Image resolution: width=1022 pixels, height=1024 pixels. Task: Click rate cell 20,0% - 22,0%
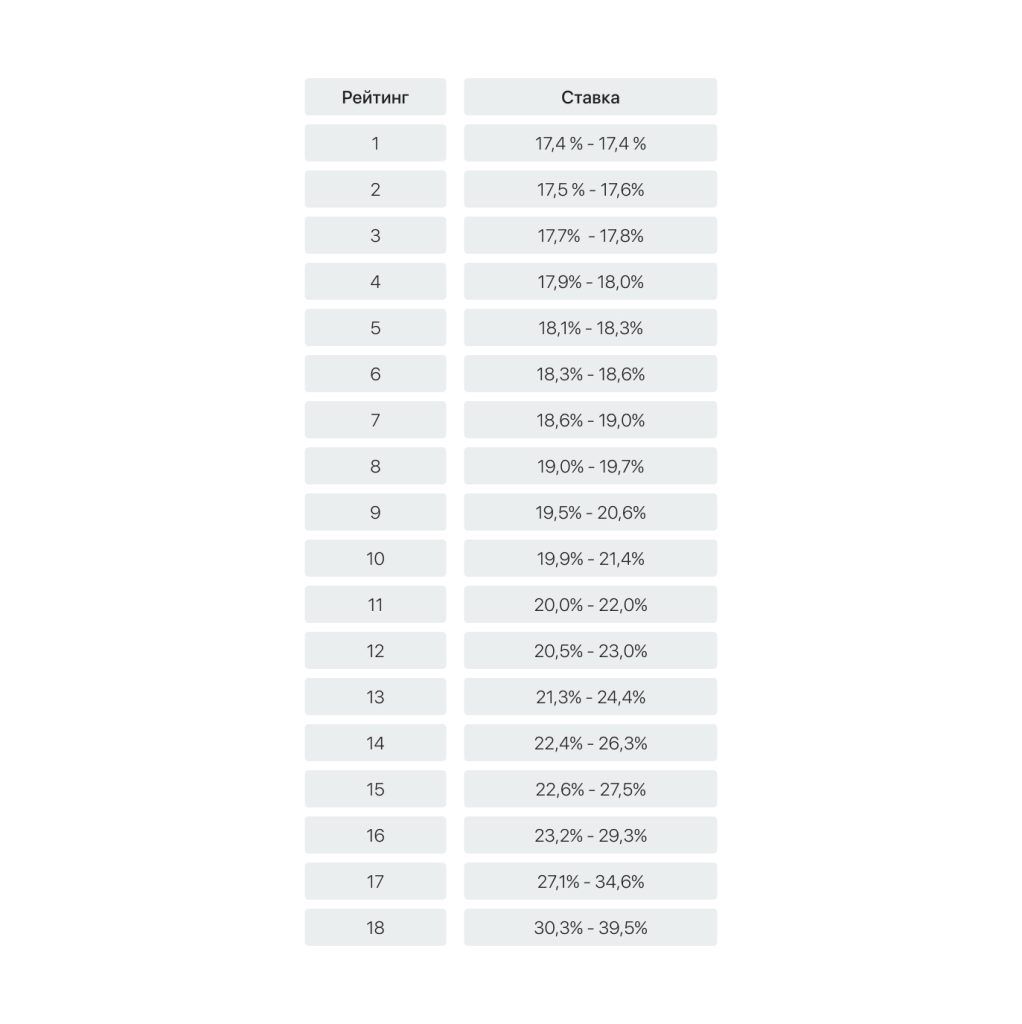pyautogui.click(x=590, y=605)
